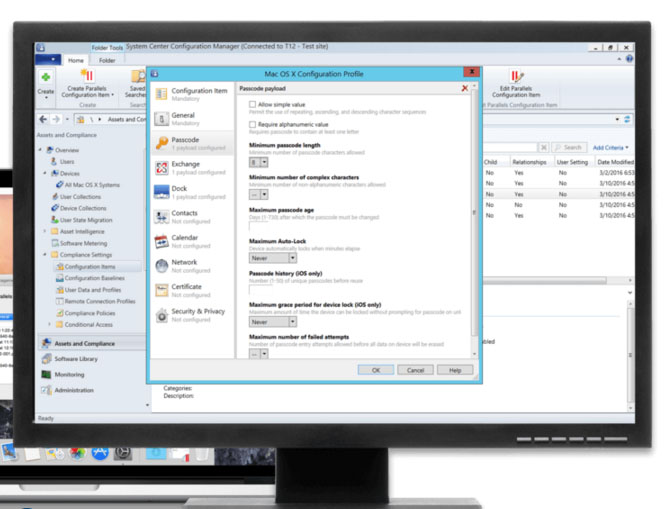Select the Passcode key icon
Image resolution: width=672 pixels, height=509 pixels.
[x=162, y=143]
